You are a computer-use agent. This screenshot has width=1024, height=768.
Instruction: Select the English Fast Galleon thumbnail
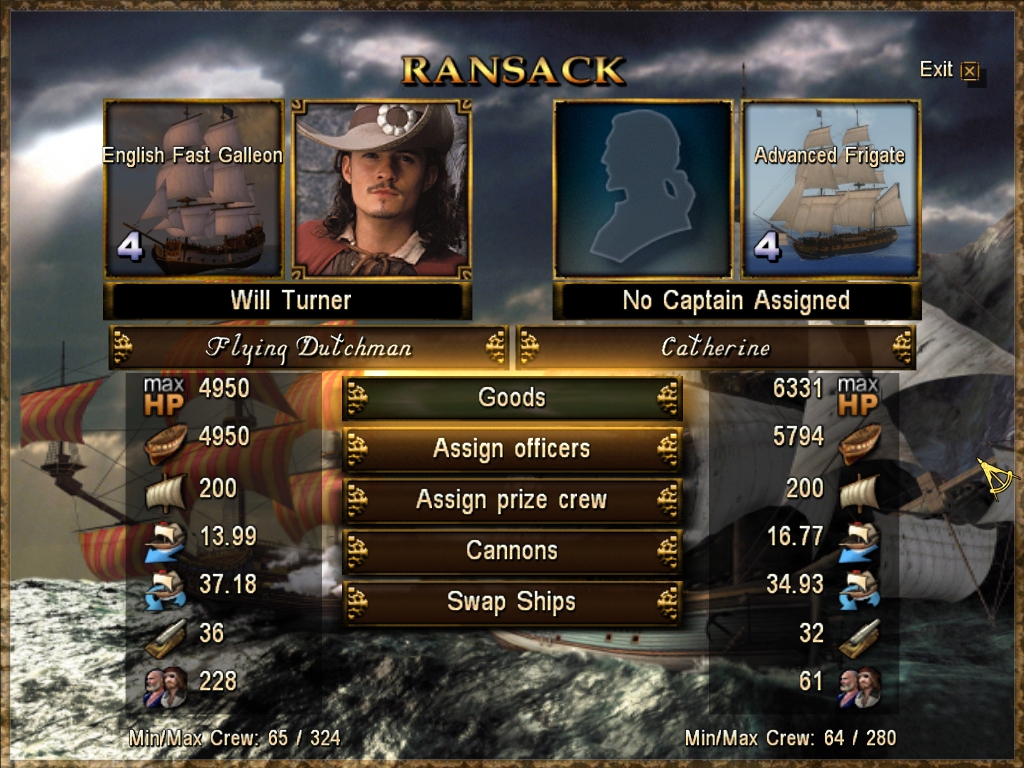pos(193,189)
